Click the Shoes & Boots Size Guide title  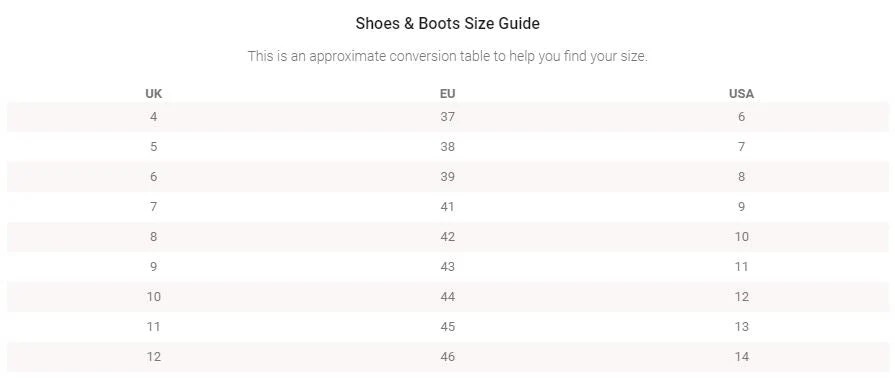pyautogui.click(x=448, y=23)
